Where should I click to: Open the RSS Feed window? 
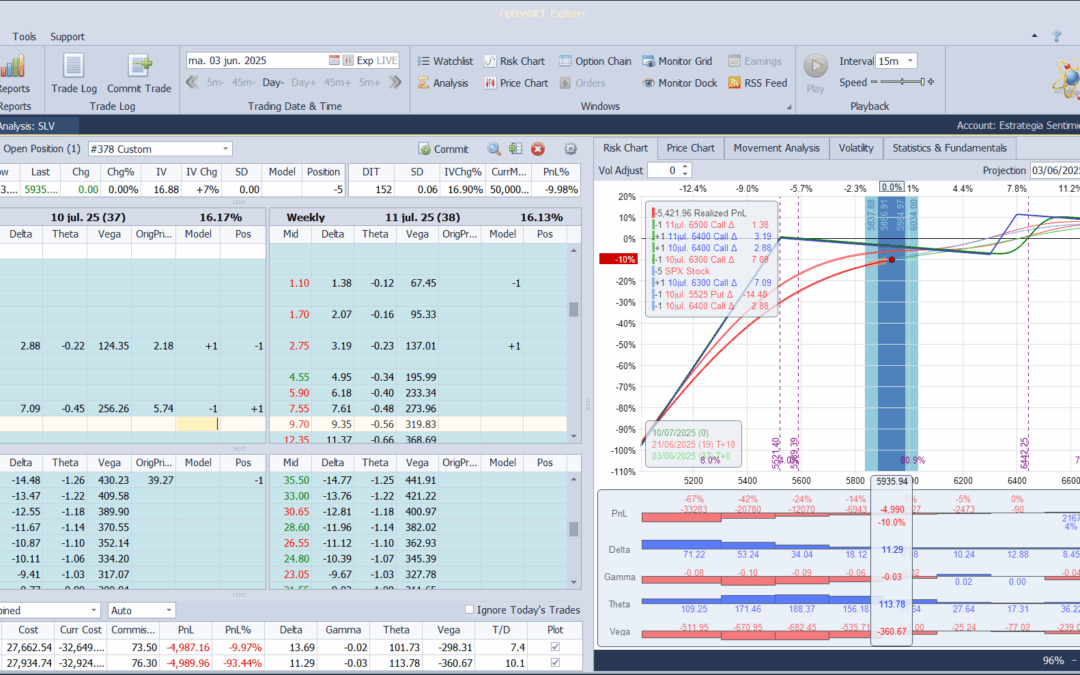(757, 83)
